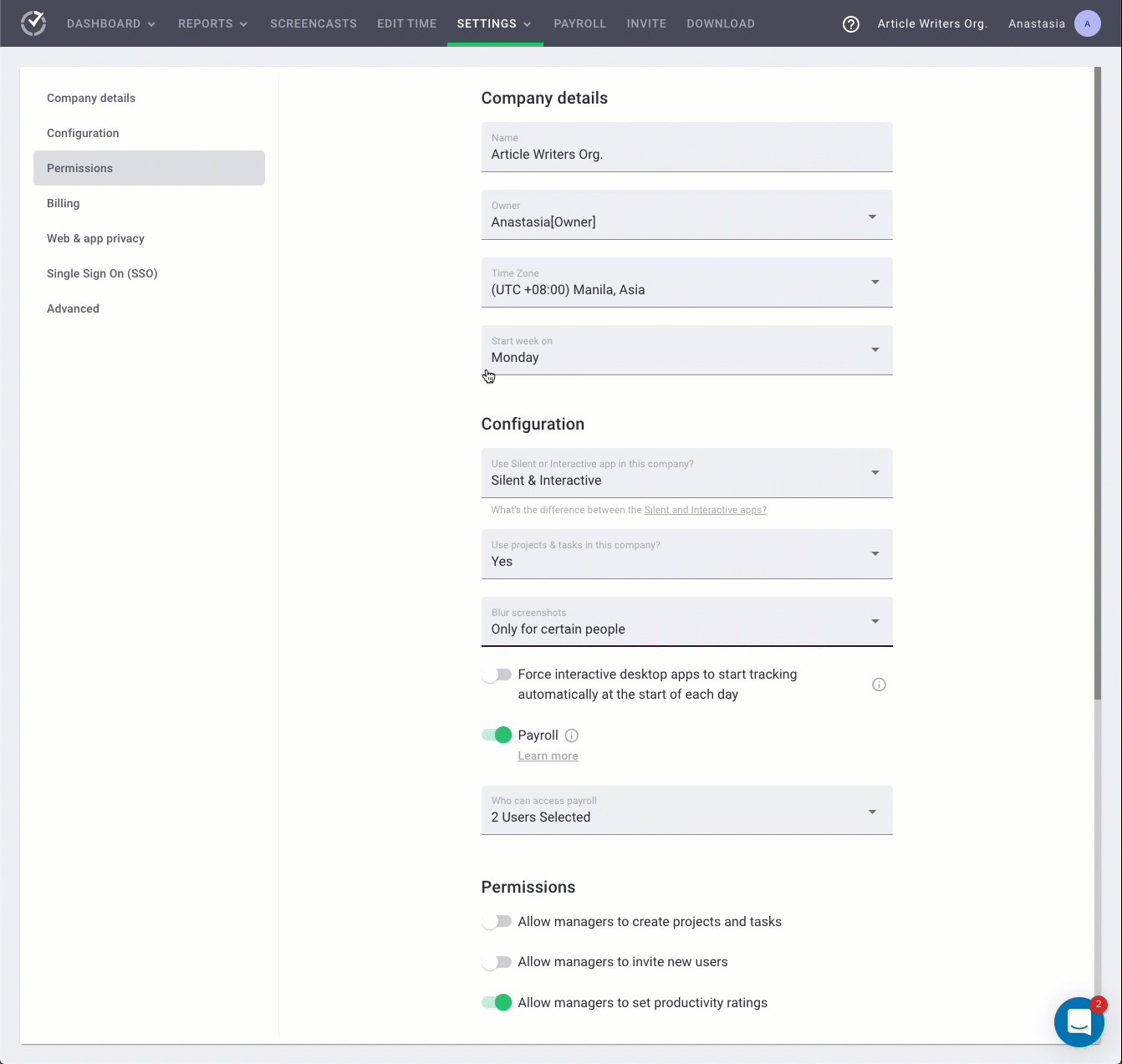1122x1064 pixels.
Task: Open Who can access payroll dropdown
Action: 686,810
